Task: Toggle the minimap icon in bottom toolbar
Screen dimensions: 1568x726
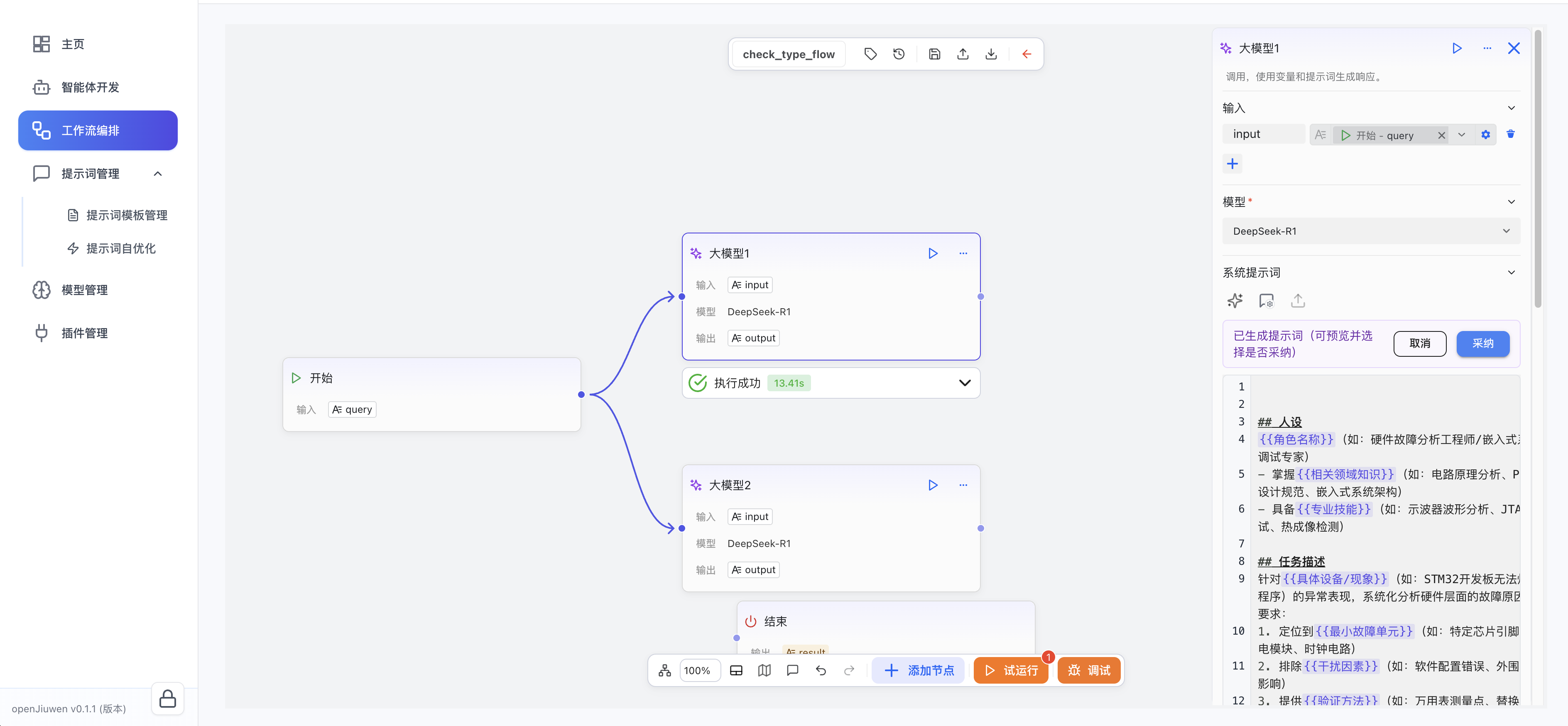Action: pos(764,670)
